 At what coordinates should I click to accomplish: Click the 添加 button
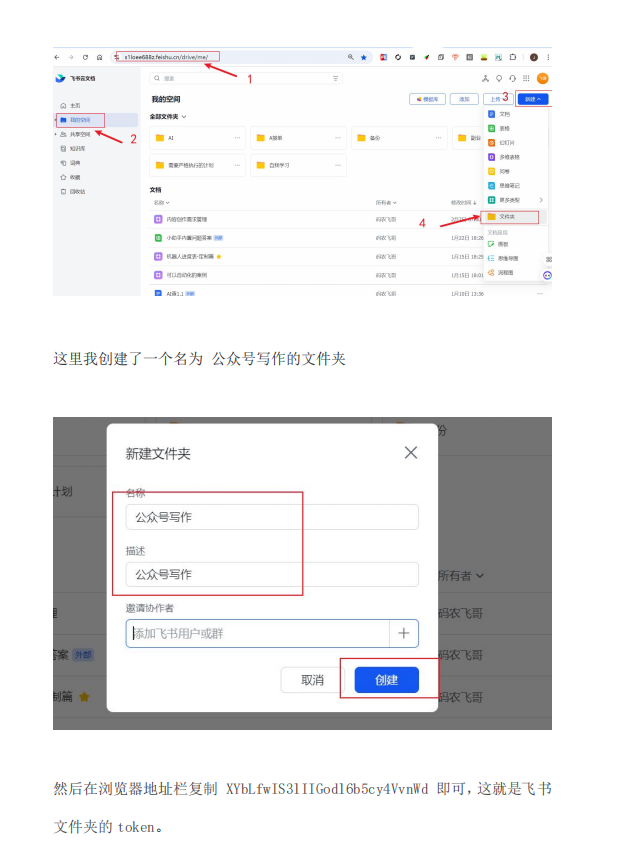pos(464,99)
